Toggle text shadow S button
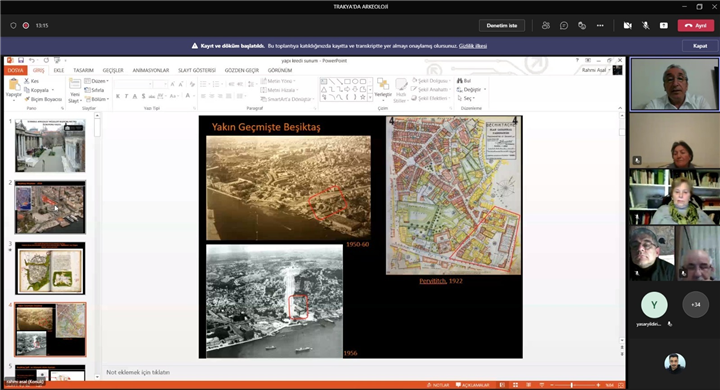The image size is (720, 390). tap(143, 96)
